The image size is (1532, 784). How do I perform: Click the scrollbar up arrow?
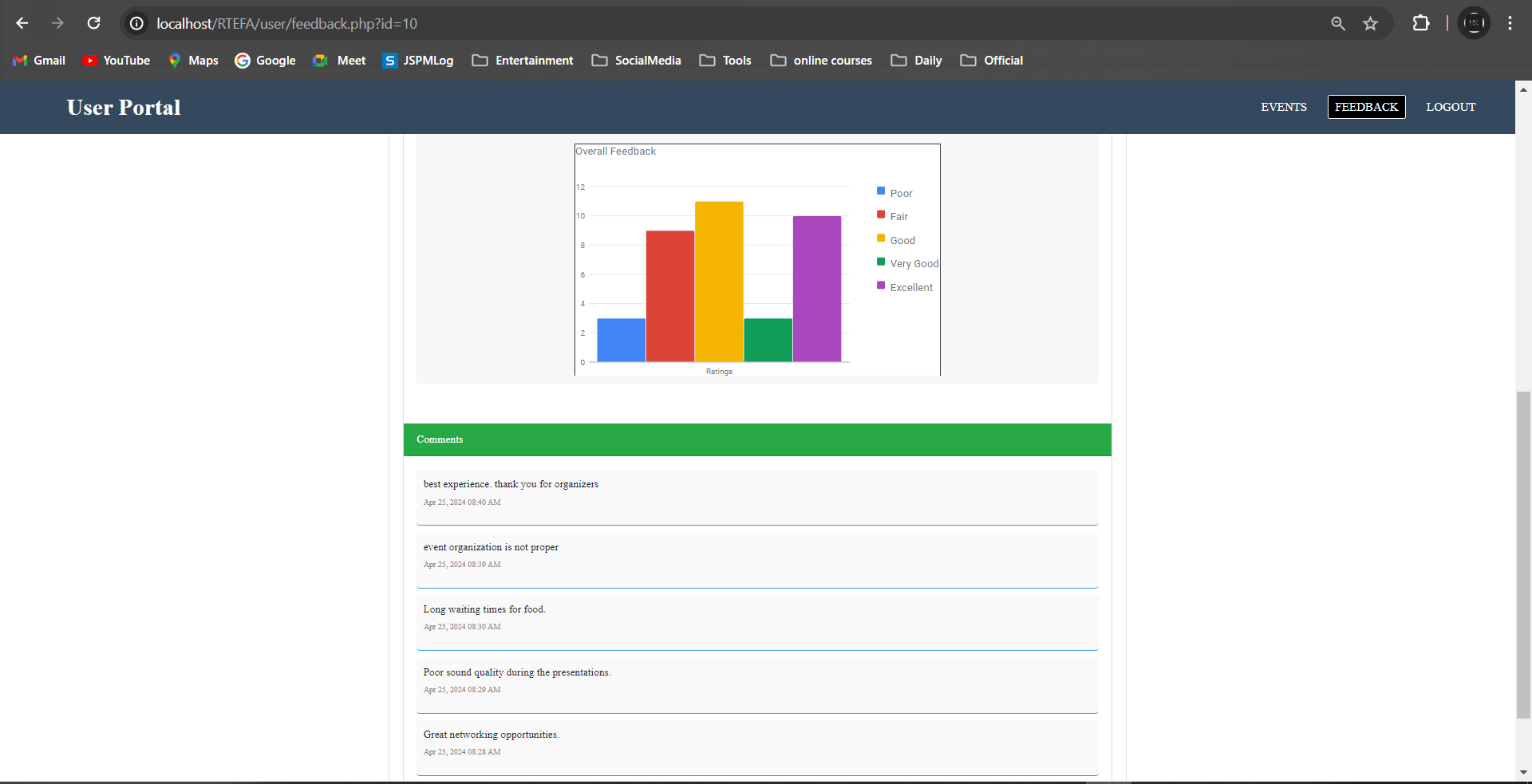coord(1523,89)
